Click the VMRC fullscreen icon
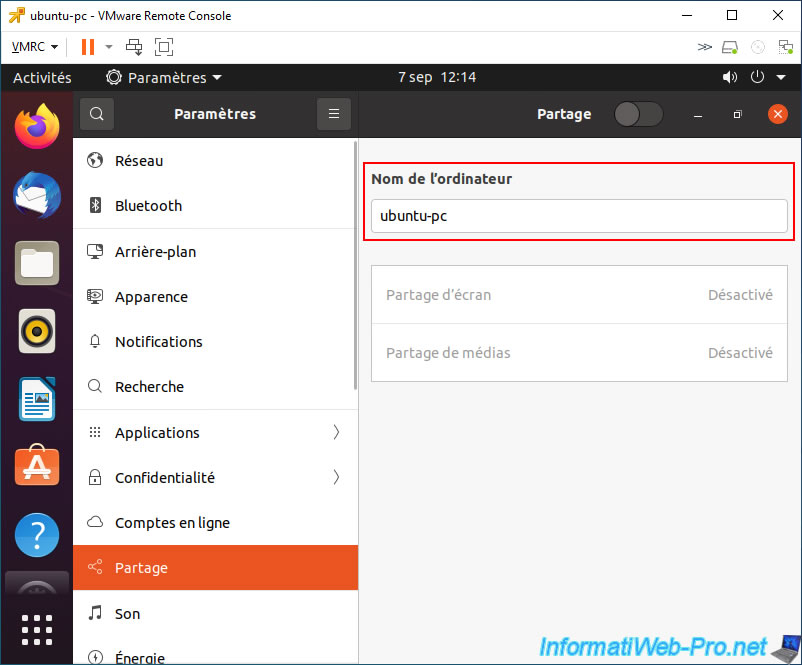 [x=164, y=47]
